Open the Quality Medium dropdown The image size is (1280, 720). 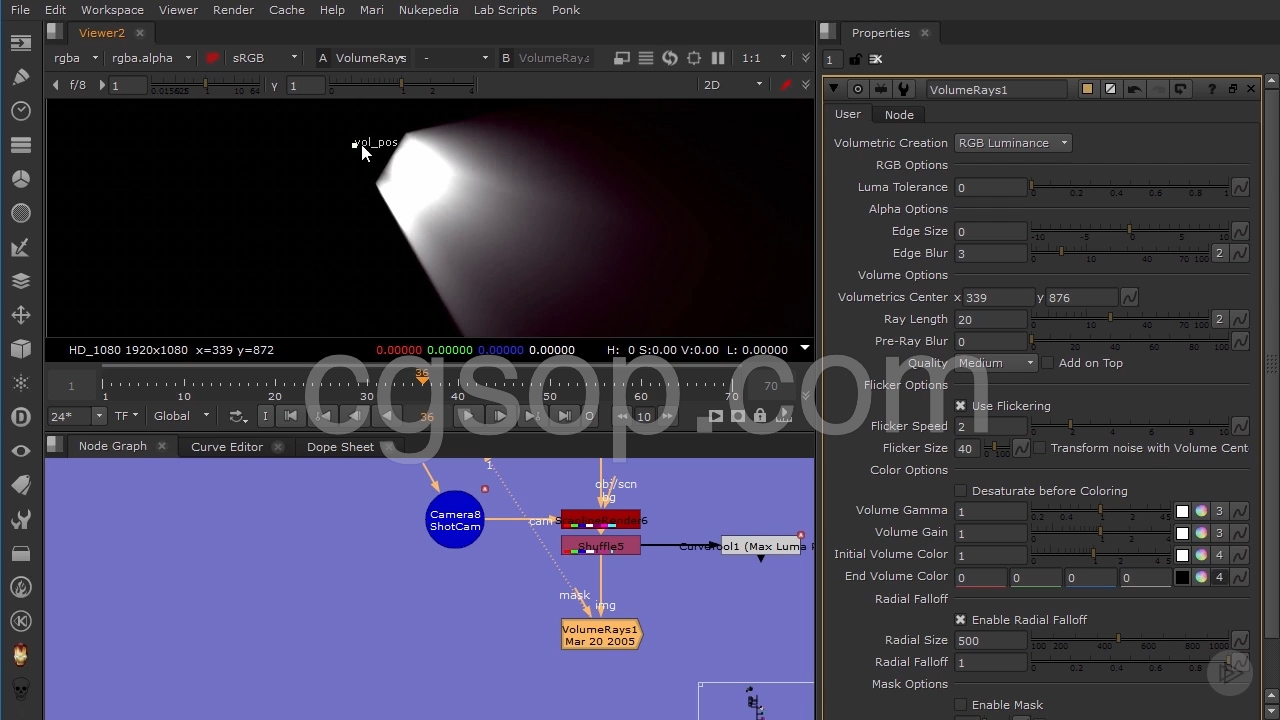996,363
